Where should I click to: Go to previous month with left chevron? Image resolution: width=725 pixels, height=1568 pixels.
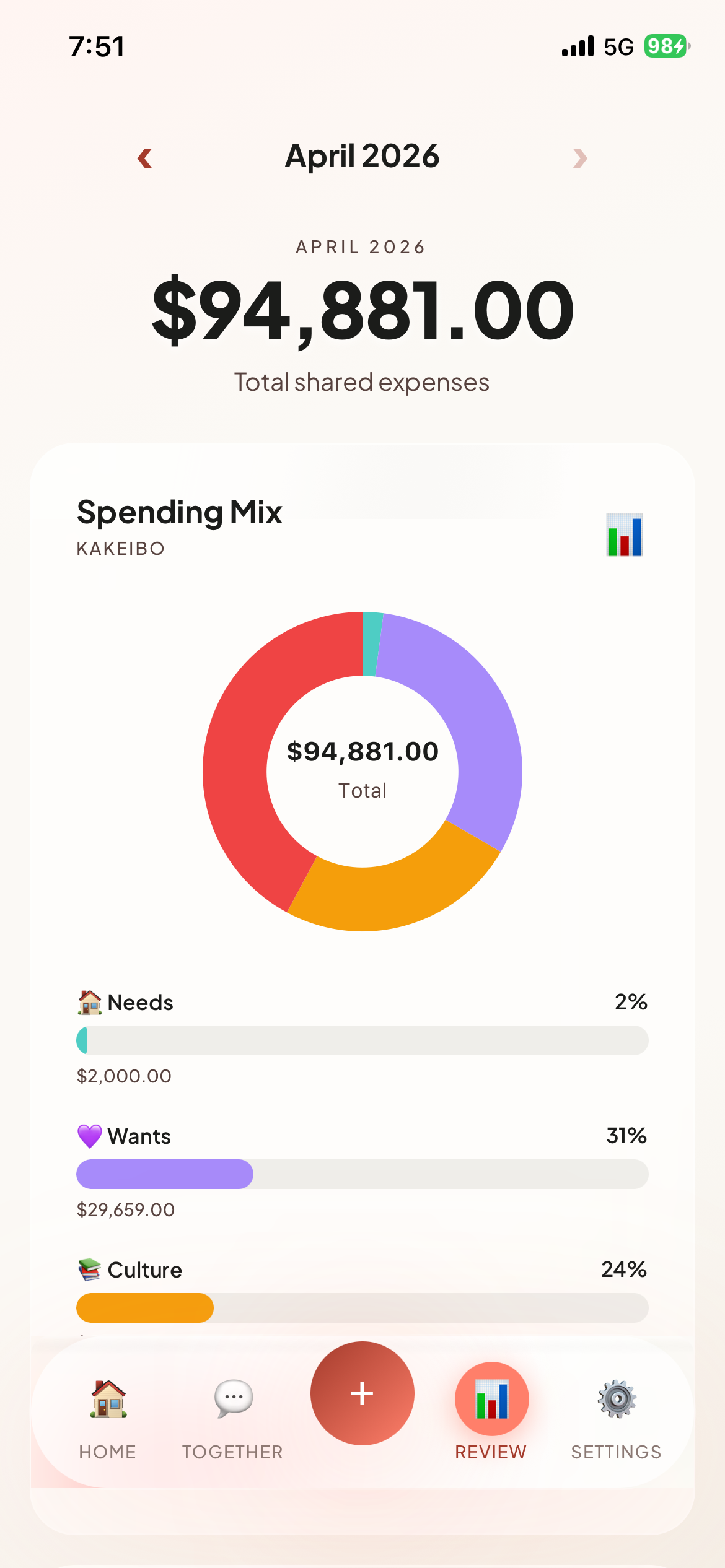click(145, 158)
